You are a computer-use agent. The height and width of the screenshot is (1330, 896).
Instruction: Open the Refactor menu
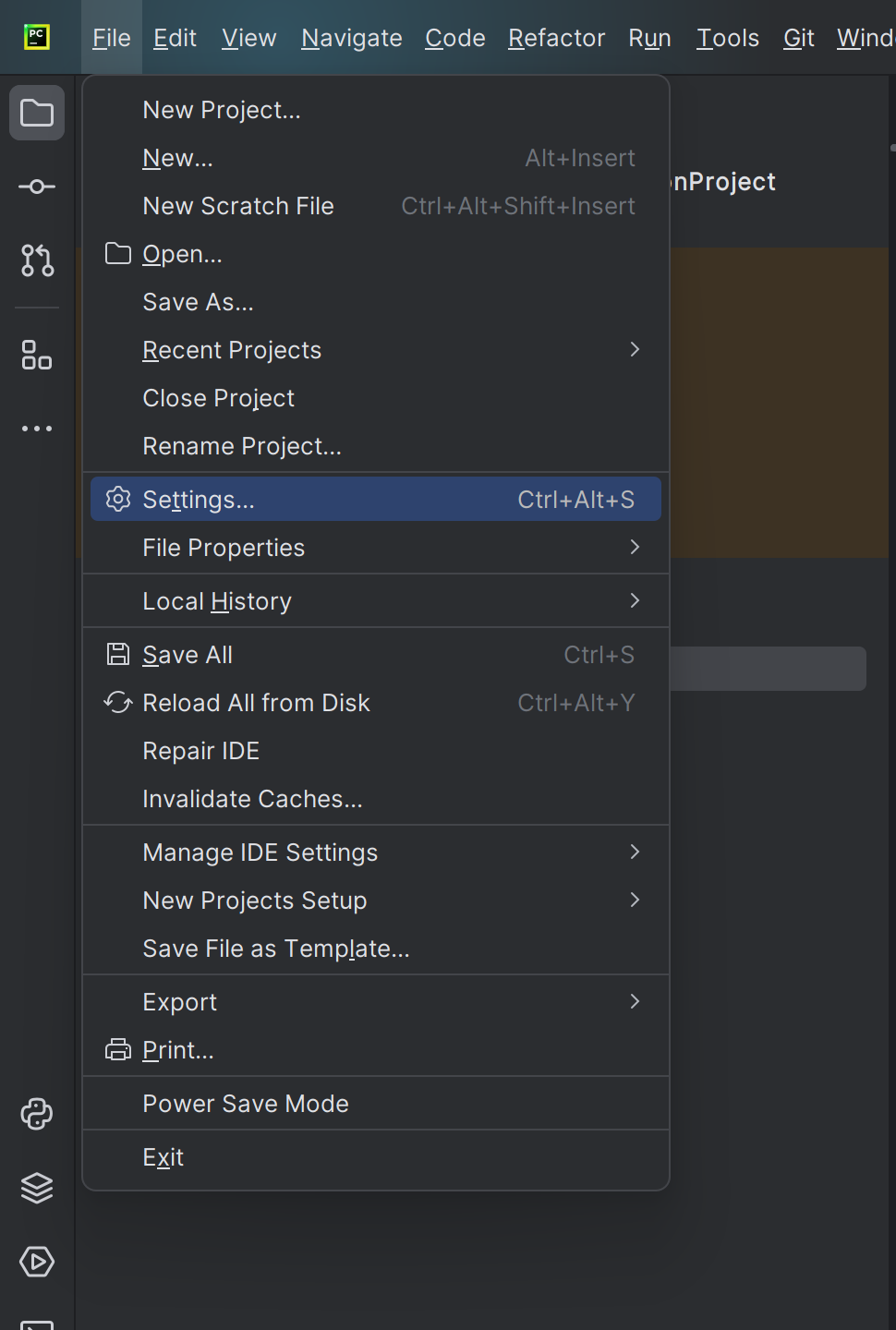click(557, 38)
